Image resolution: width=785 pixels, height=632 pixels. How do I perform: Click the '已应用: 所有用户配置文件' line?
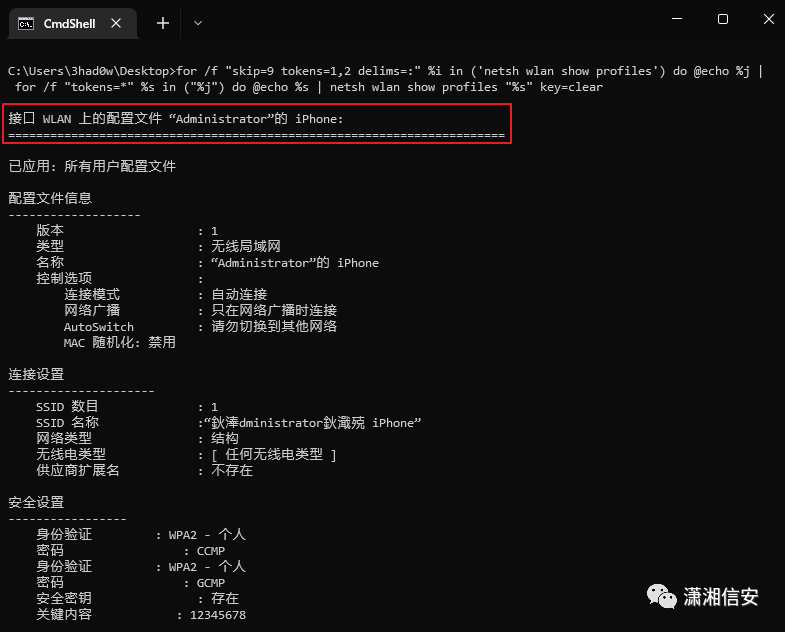click(x=92, y=166)
